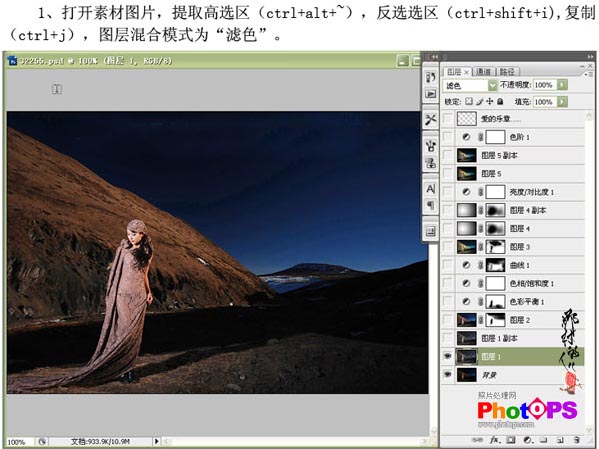The height and width of the screenshot is (449, 599).
Task: Open the fill percentage arrow
Action: point(562,102)
